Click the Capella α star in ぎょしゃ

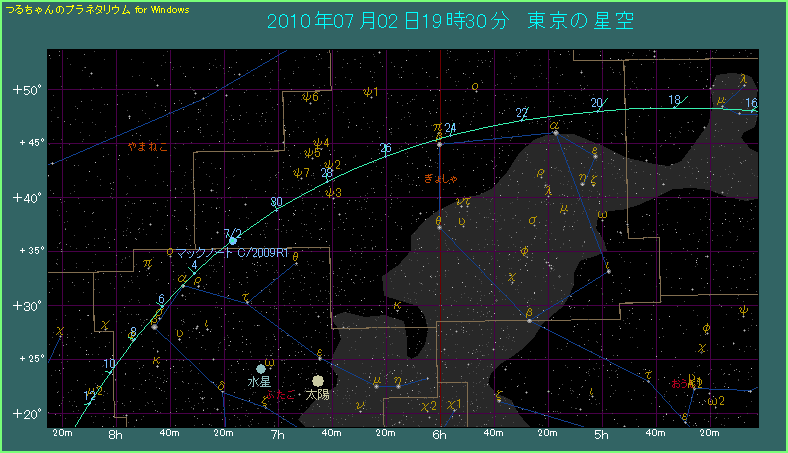pos(555,133)
